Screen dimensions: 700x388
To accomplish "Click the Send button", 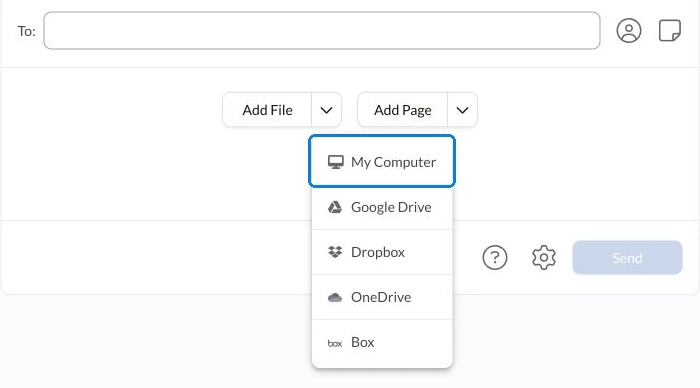I will tap(627, 258).
